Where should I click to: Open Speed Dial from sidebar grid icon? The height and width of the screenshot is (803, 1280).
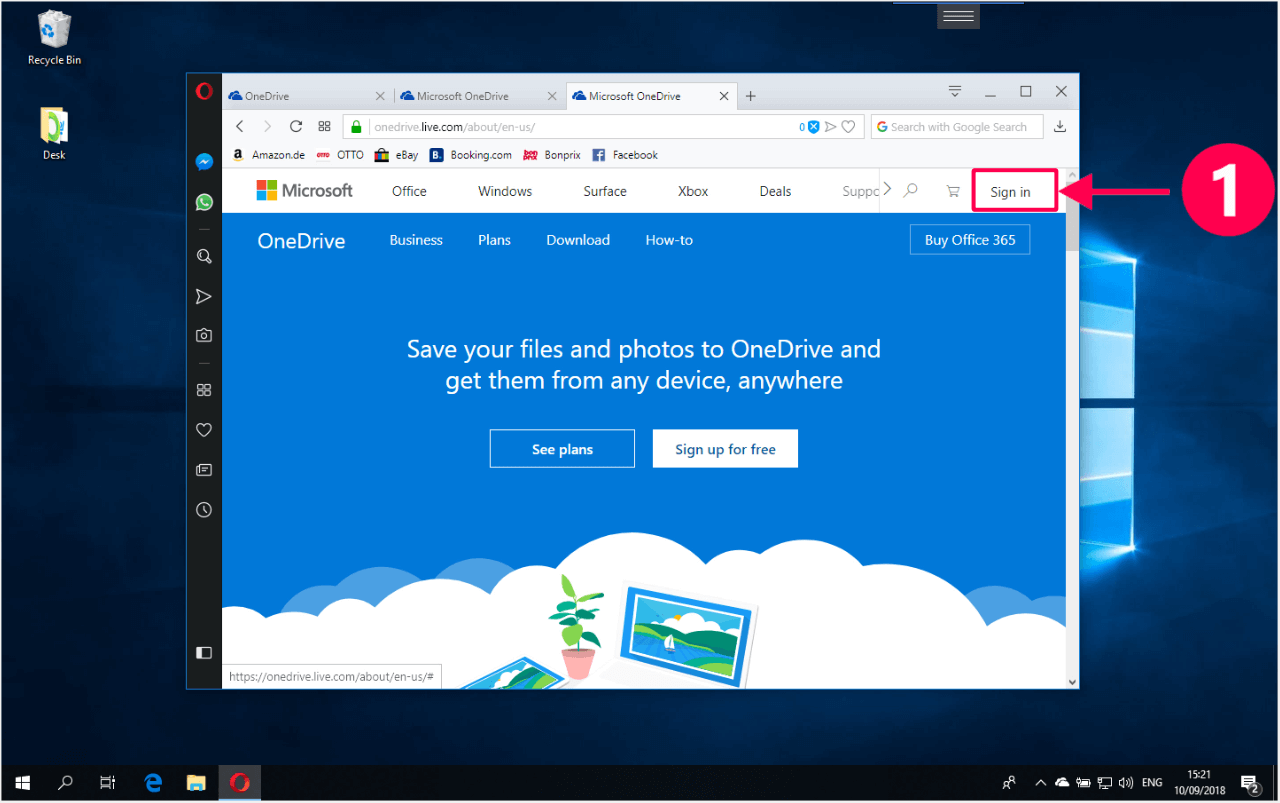pyautogui.click(x=204, y=390)
